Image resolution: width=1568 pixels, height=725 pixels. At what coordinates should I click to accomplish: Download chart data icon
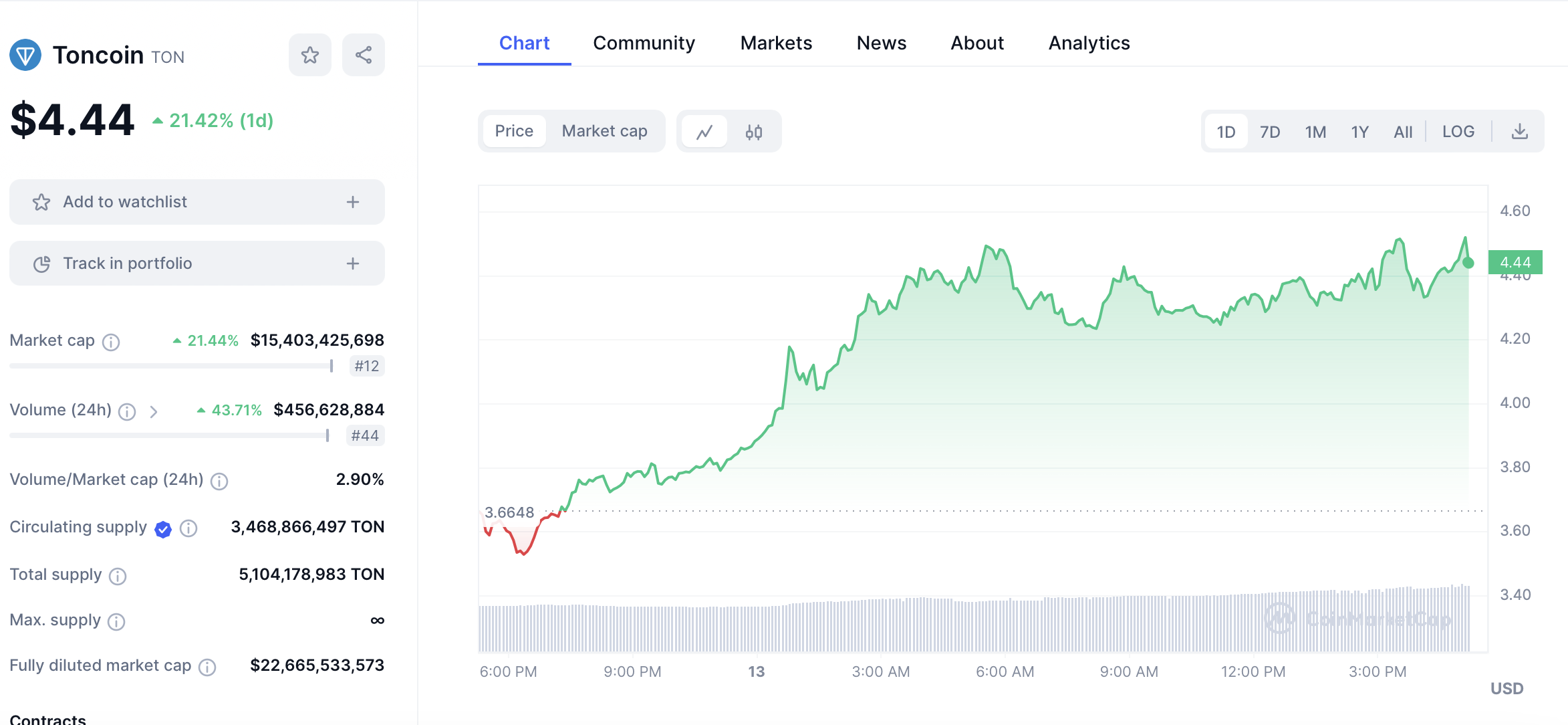click(x=1519, y=132)
